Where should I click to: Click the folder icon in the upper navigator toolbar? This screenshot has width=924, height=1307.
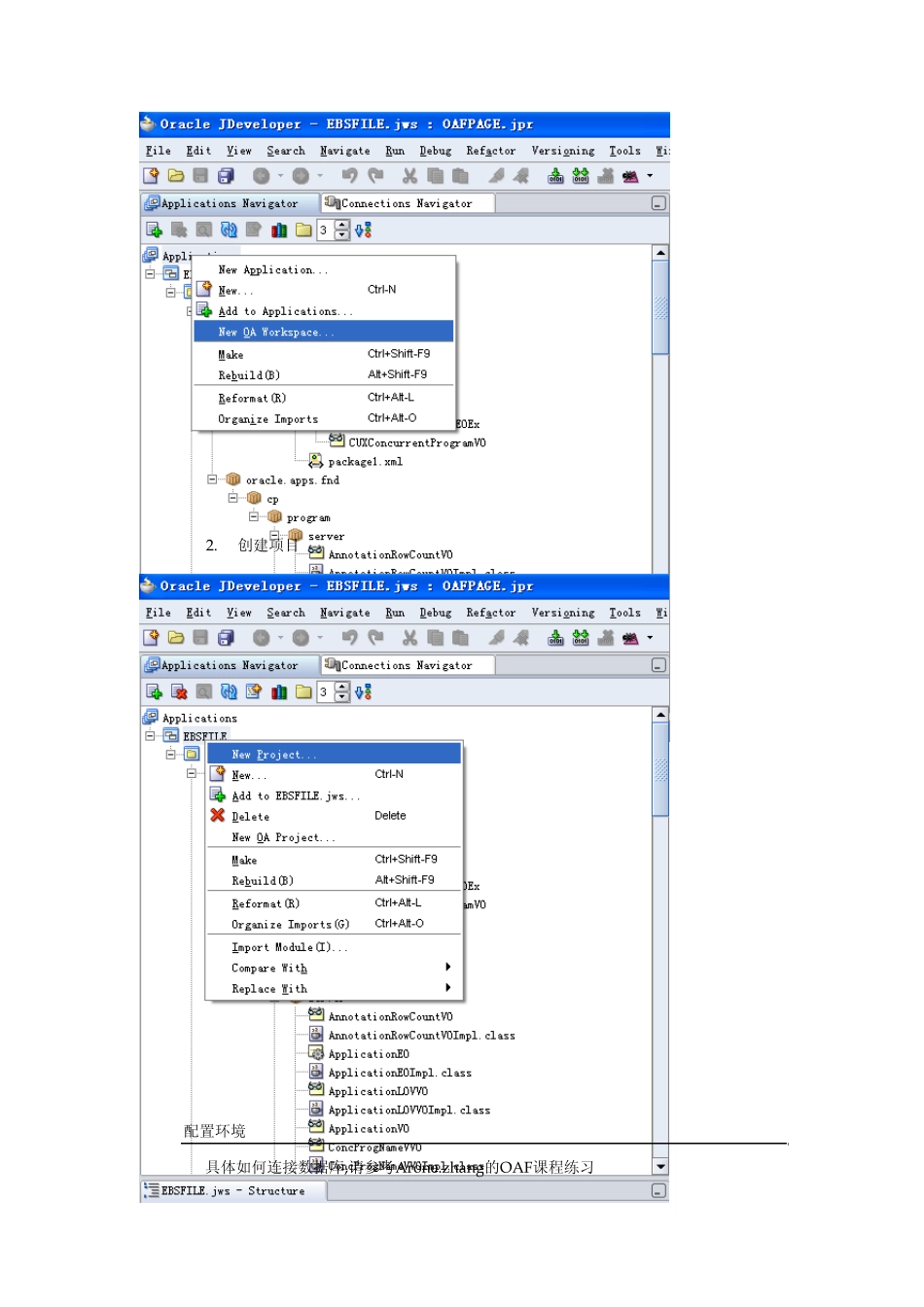(x=303, y=230)
